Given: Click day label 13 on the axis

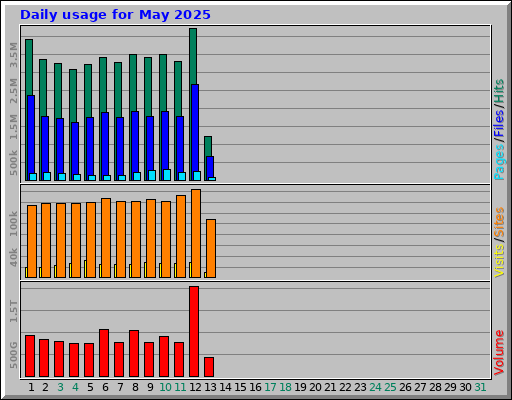Looking at the screenshot, I should (210, 387).
